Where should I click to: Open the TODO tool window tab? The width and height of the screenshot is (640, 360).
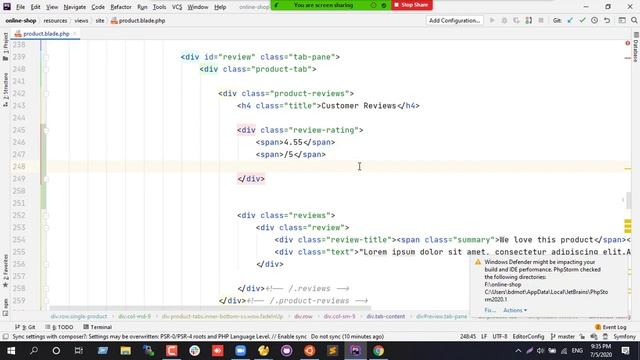60,327
